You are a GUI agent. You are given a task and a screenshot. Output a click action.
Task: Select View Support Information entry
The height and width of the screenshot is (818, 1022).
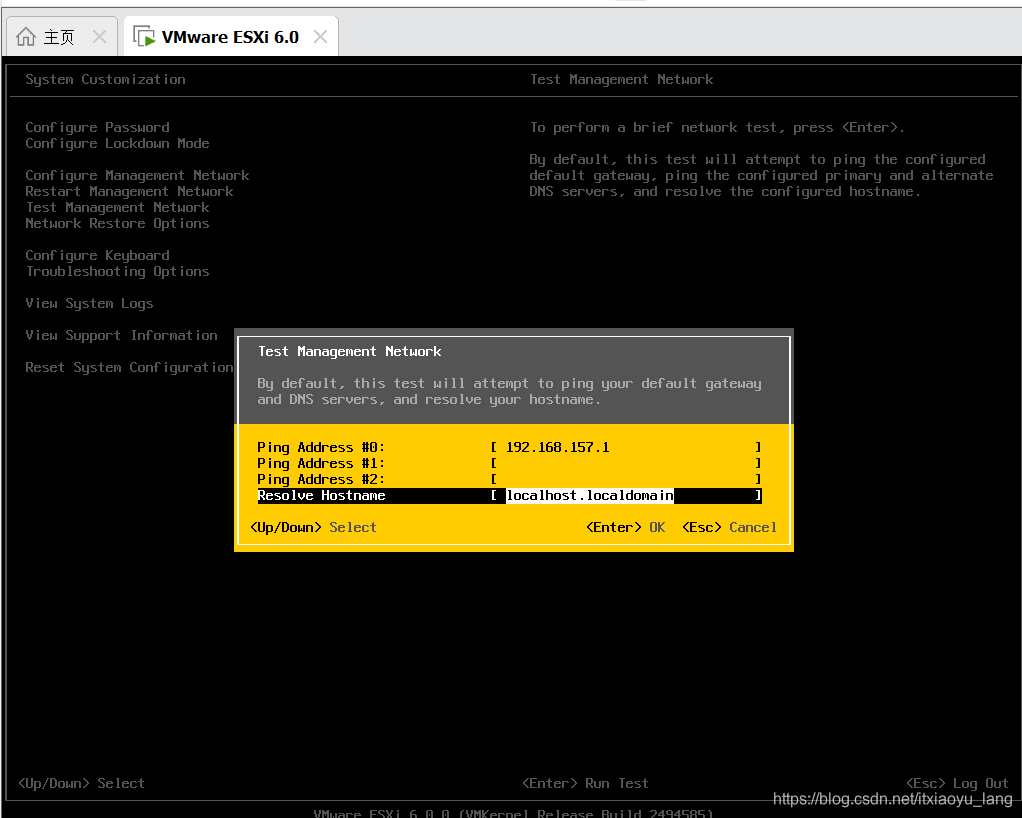(121, 335)
